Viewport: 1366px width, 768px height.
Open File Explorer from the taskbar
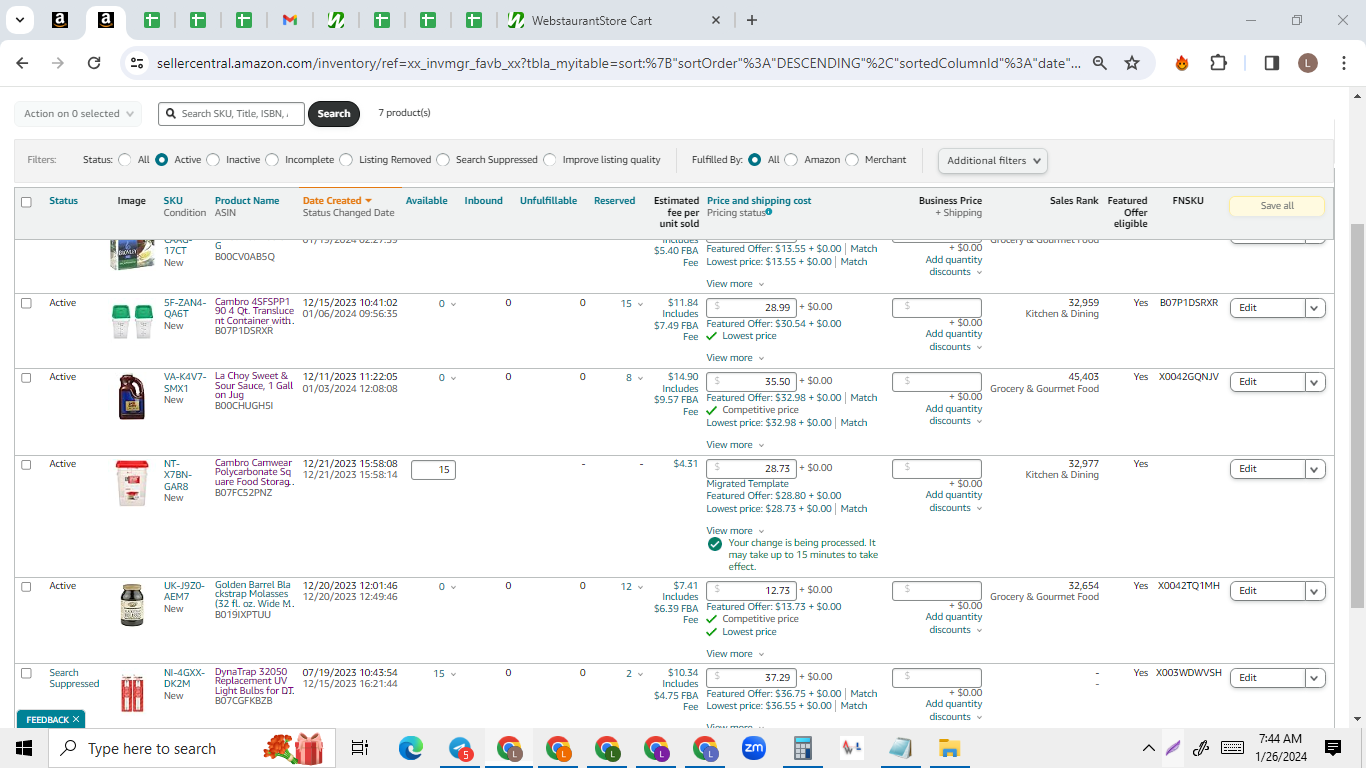point(949,748)
